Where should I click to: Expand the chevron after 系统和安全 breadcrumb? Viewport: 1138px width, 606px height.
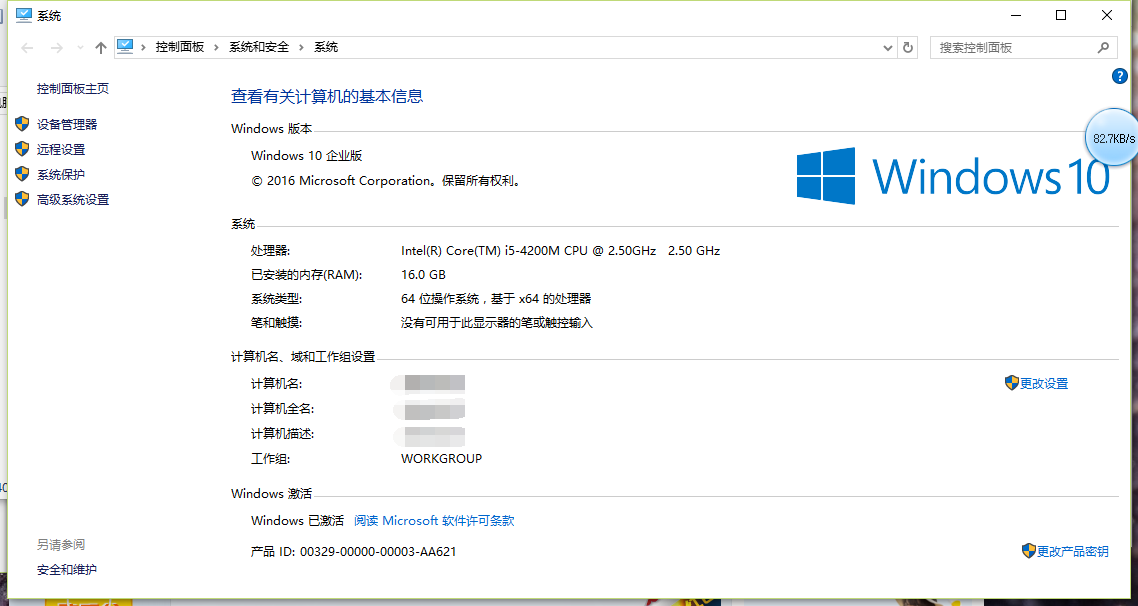301,47
